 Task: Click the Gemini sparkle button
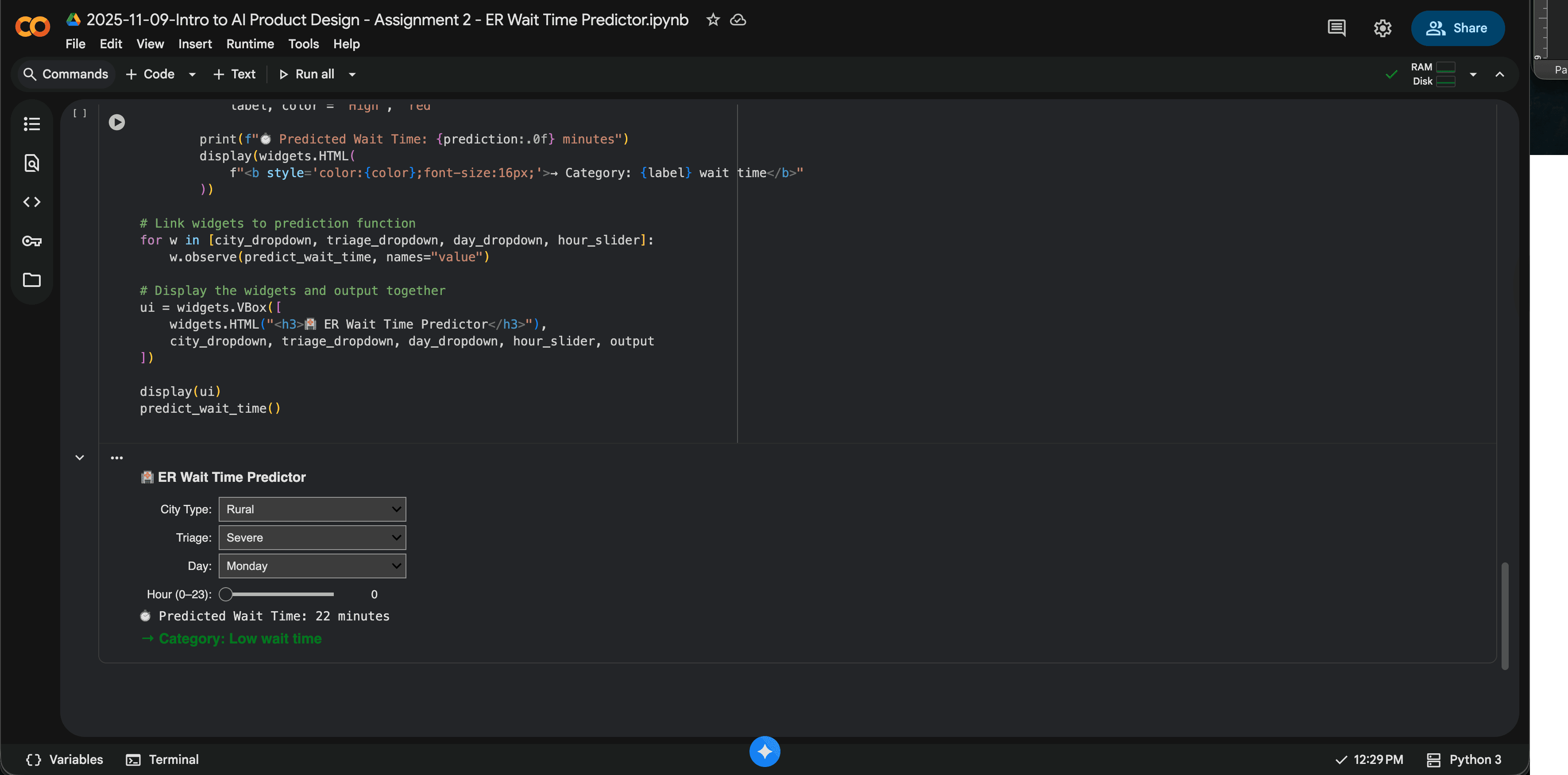(x=765, y=751)
